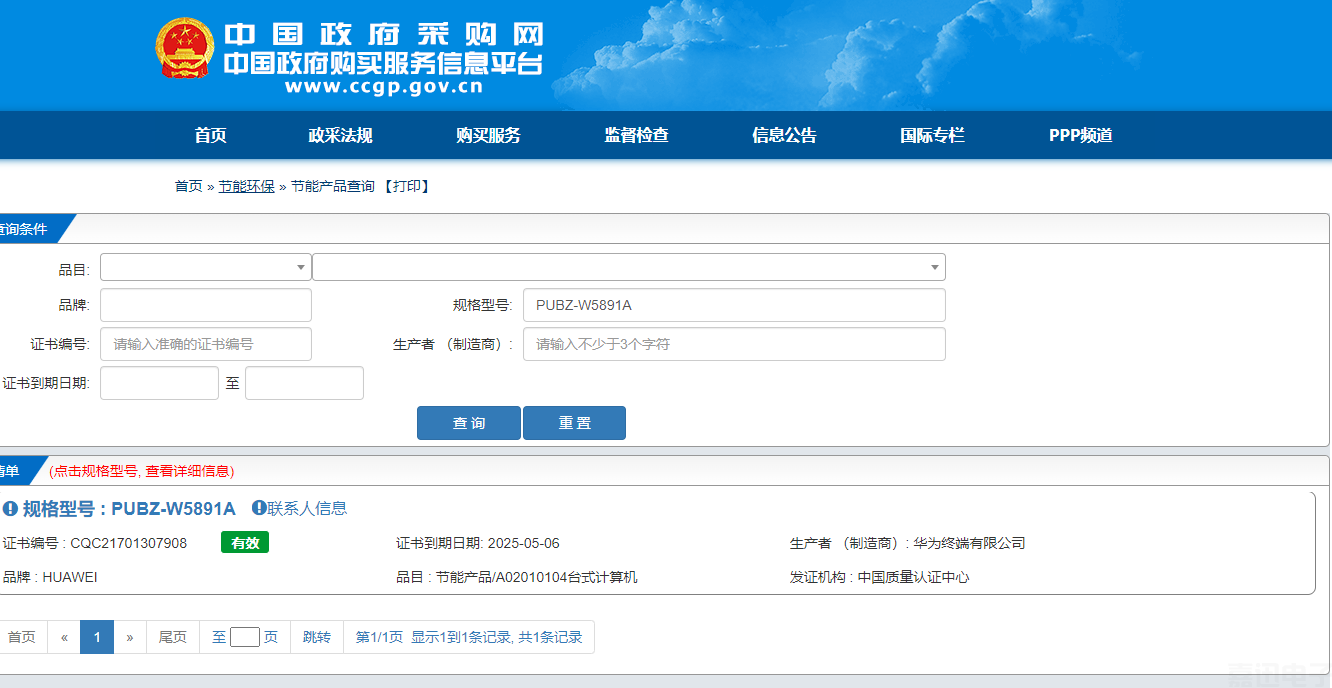
Task: Click the record count 共1条记录 text
Action: point(550,637)
